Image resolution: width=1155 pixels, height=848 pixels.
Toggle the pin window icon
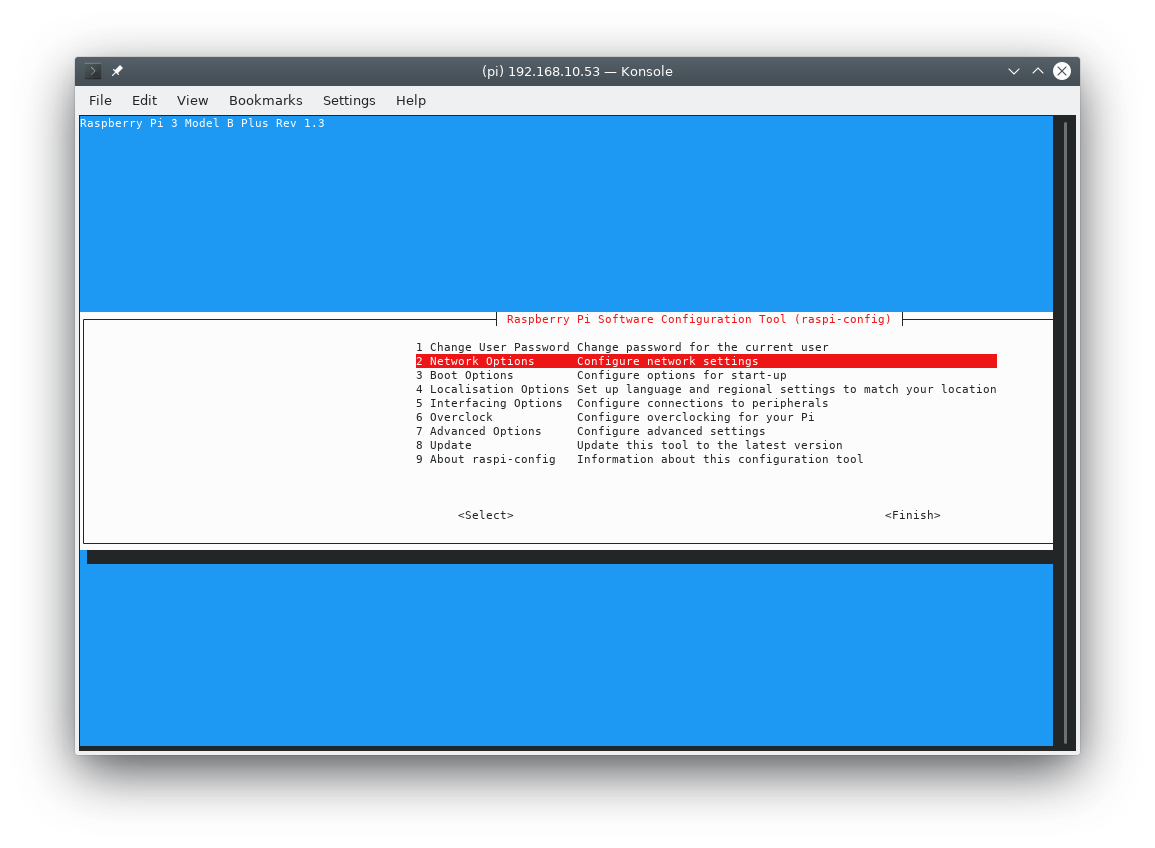coord(117,71)
